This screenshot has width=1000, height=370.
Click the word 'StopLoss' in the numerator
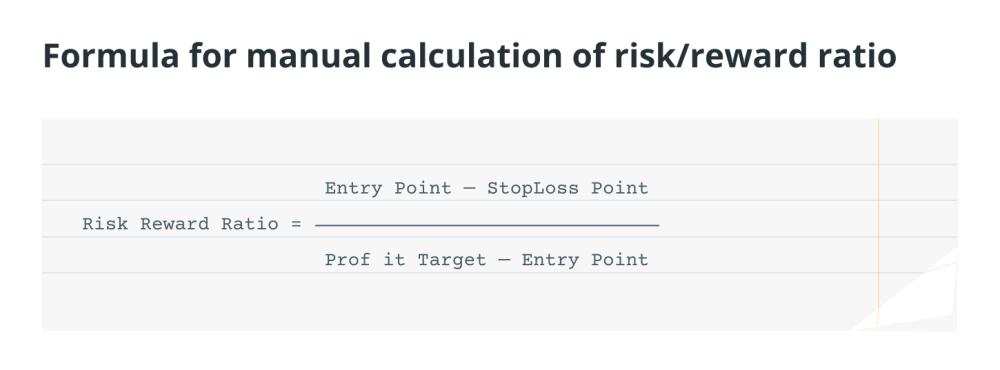tap(533, 188)
